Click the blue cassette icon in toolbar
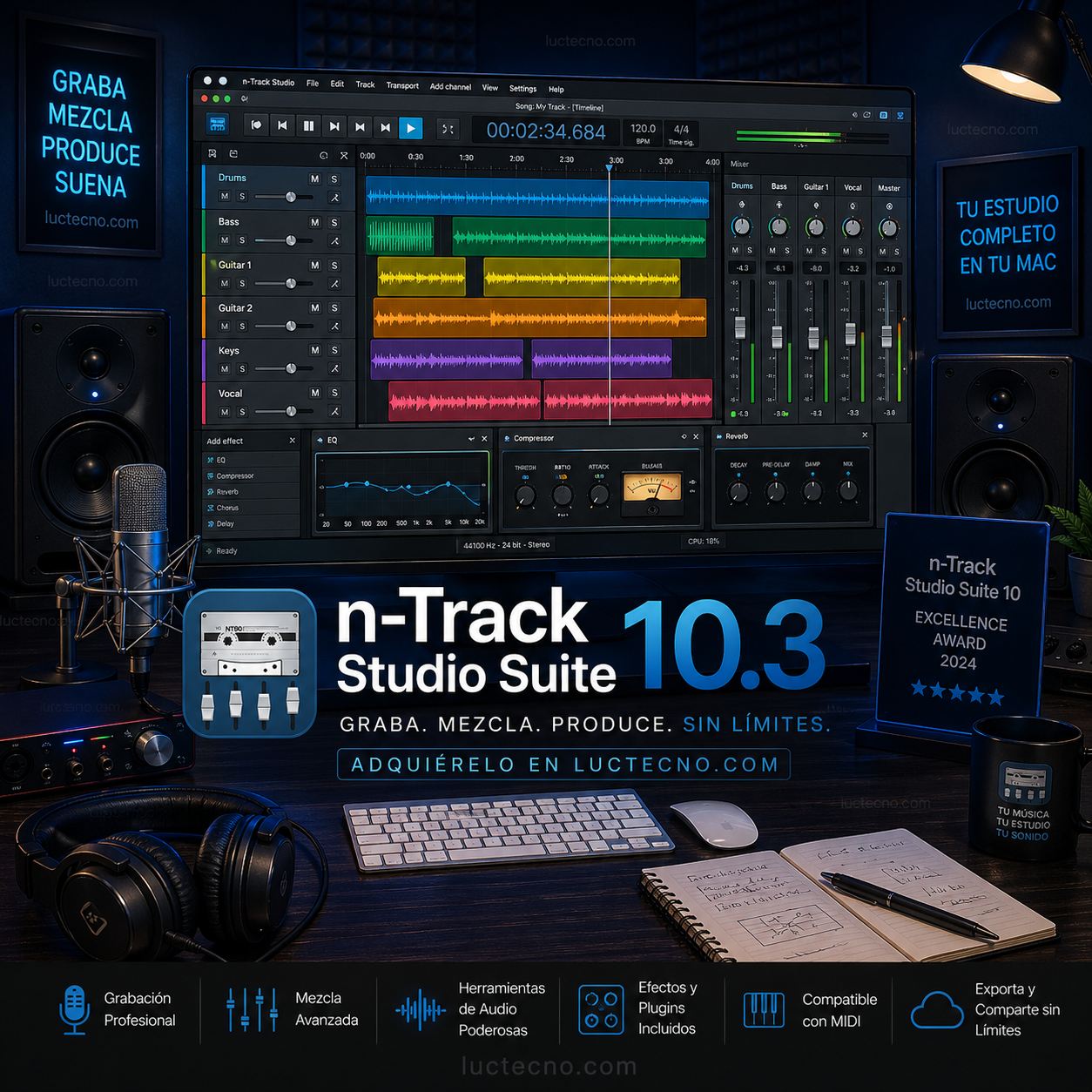Screen dimensions: 1092x1092 218,125
